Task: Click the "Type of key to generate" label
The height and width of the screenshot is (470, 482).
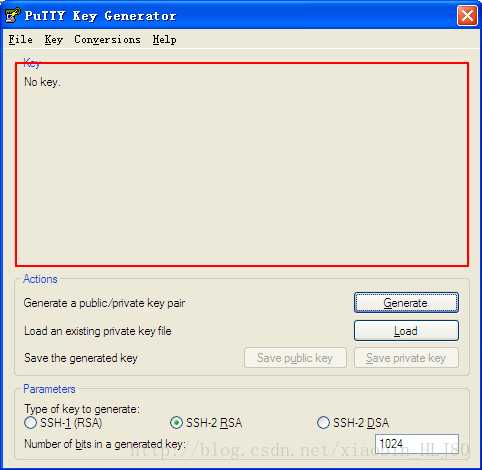Action: (82, 409)
